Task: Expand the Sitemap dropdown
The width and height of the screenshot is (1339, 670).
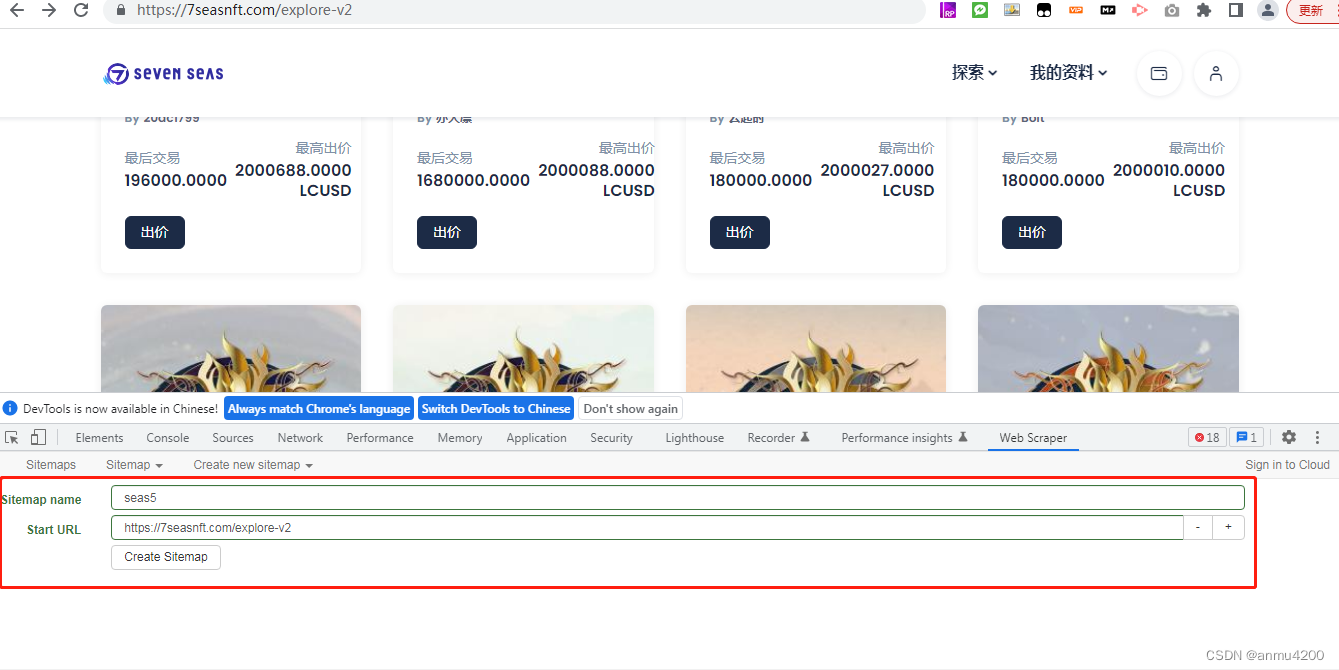Action: coord(134,465)
